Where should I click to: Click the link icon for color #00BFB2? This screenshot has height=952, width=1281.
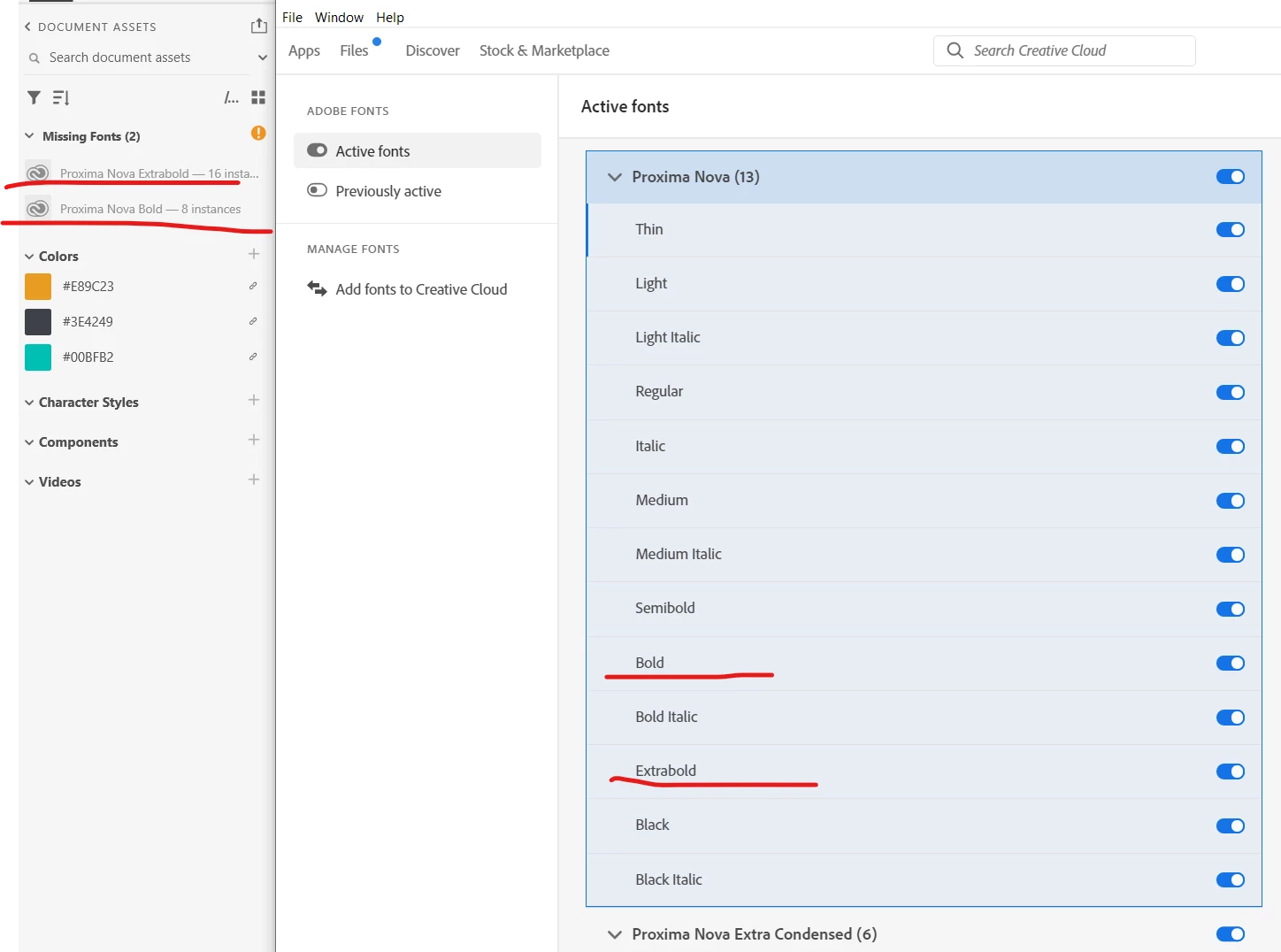[253, 357]
